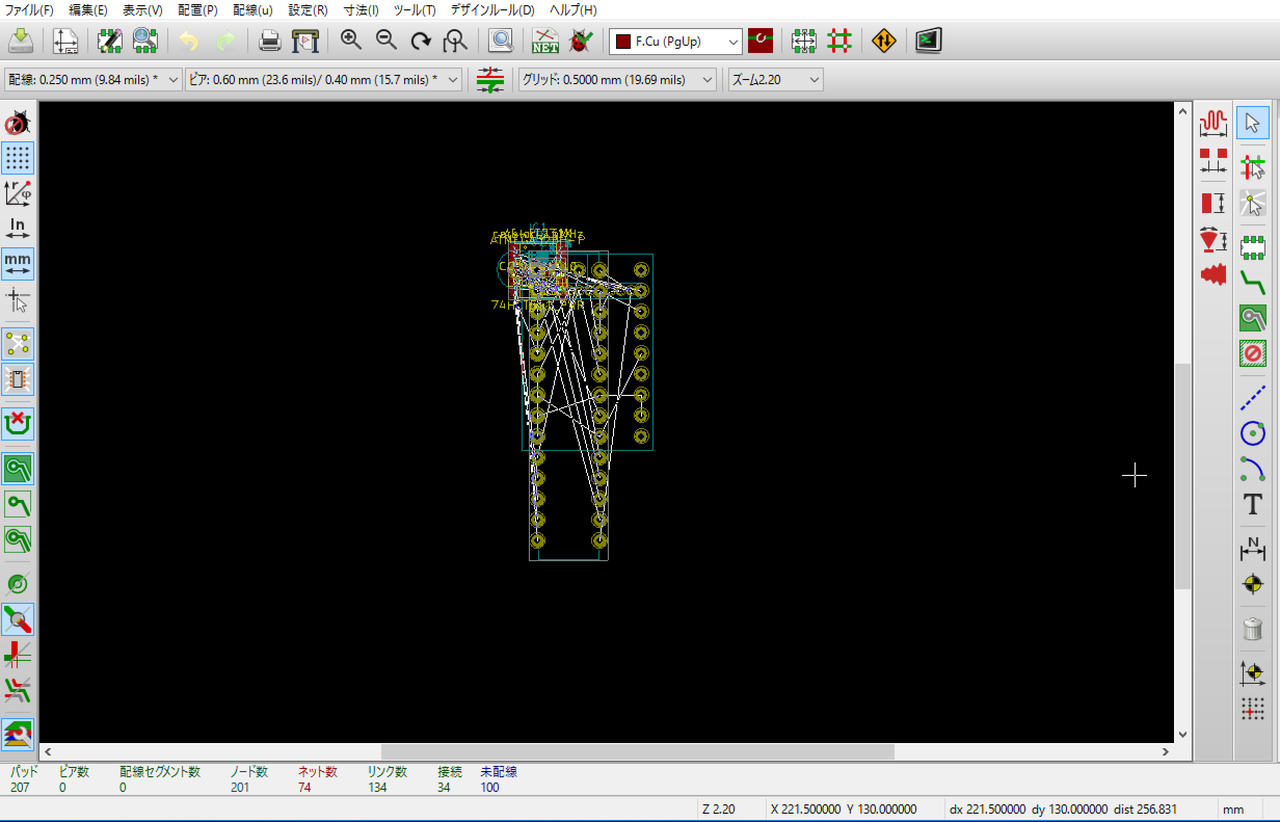Screen dimensions: 1280x822
Task: Click the horizontal scrollbar thumb
Action: [637, 751]
